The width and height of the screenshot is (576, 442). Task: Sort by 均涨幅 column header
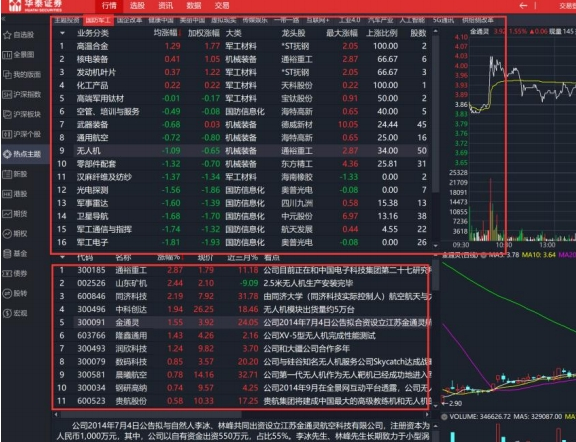168,33
